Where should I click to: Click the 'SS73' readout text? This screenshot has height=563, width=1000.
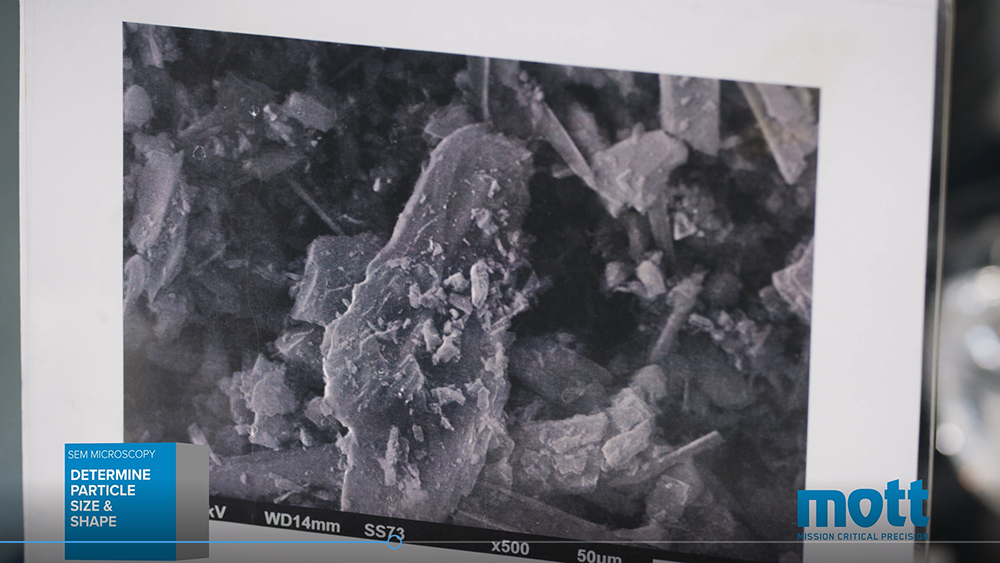pyautogui.click(x=385, y=530)
